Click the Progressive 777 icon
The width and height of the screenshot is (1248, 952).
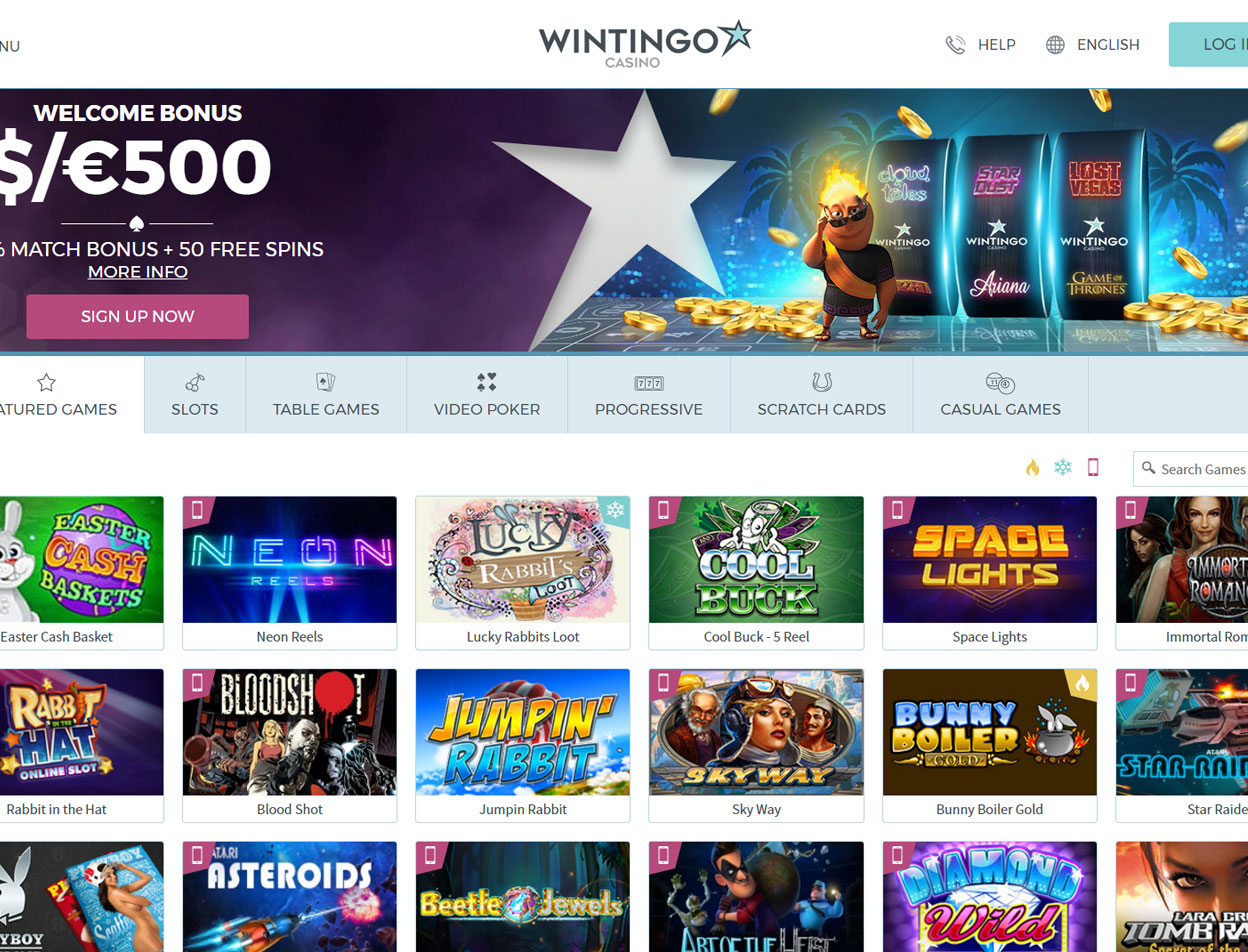(x=649, y=383)
